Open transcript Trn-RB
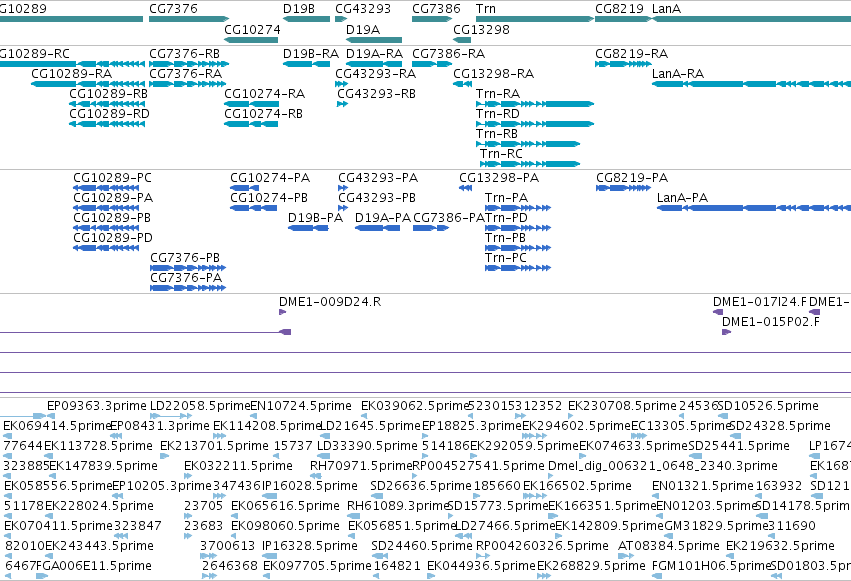Image resolution: width=851 pixels, height=581 pixels. click(497, 134)
